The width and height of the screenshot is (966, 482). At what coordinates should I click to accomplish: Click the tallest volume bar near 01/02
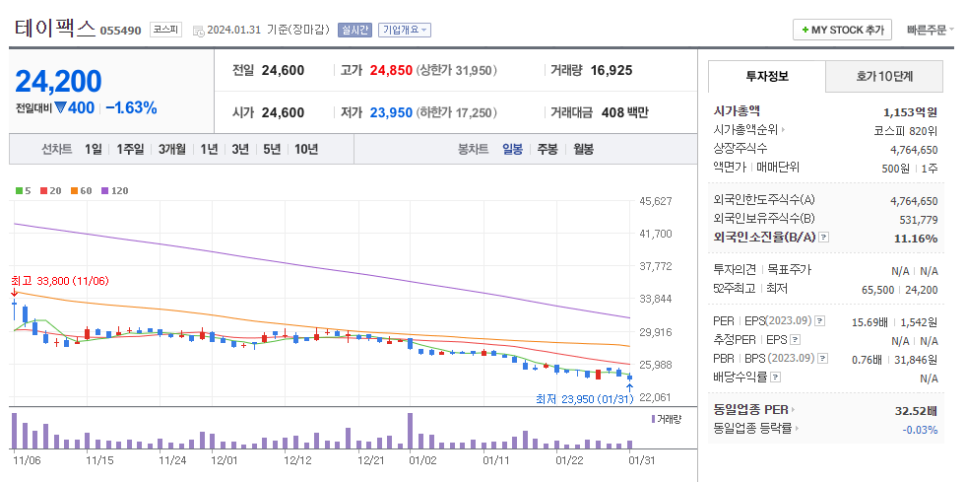(410, 431)
